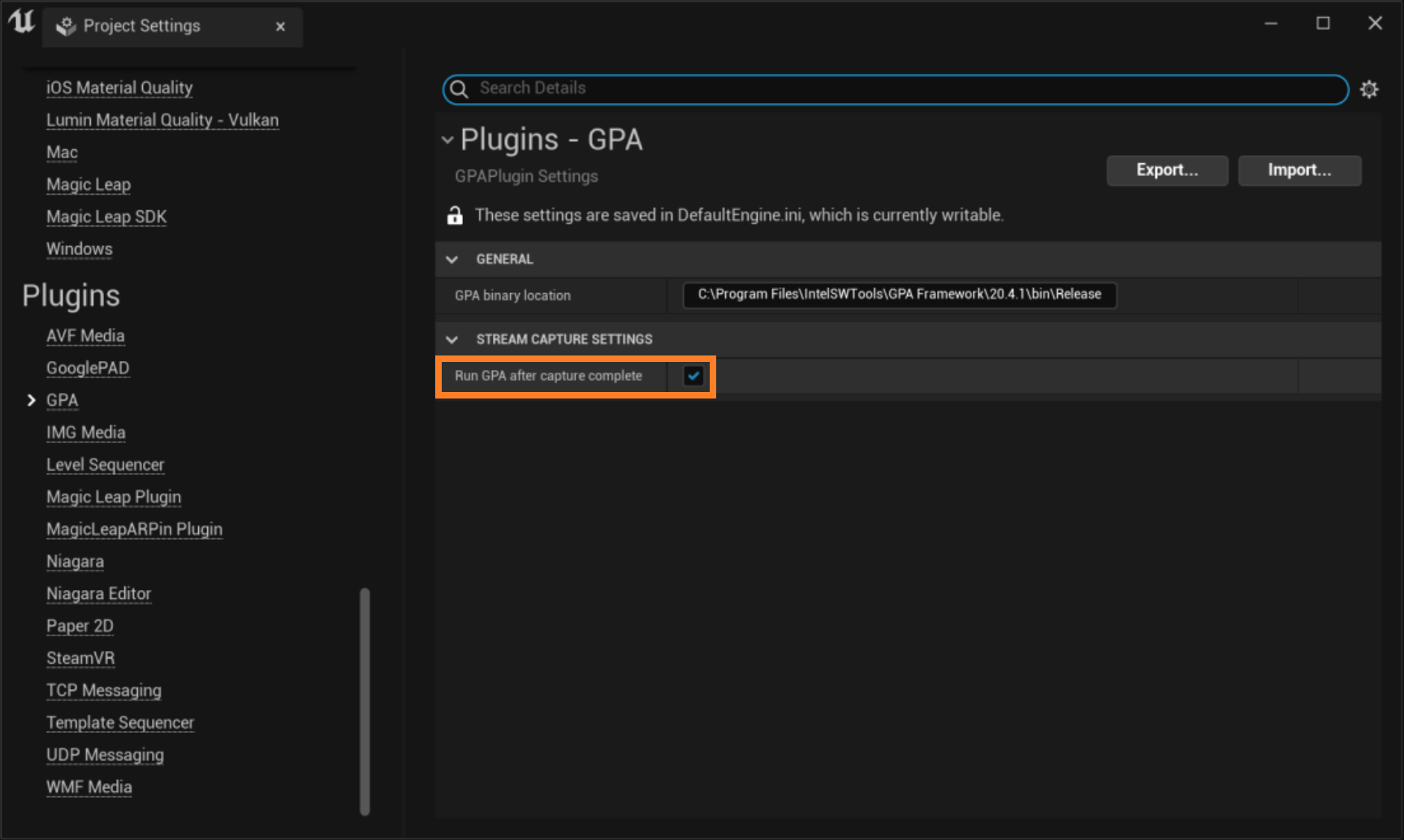Image resolution: width=1404 pixels, height=840 pixels.
Task: Open the Niagara plugin settings
Action: click(75, 562)
